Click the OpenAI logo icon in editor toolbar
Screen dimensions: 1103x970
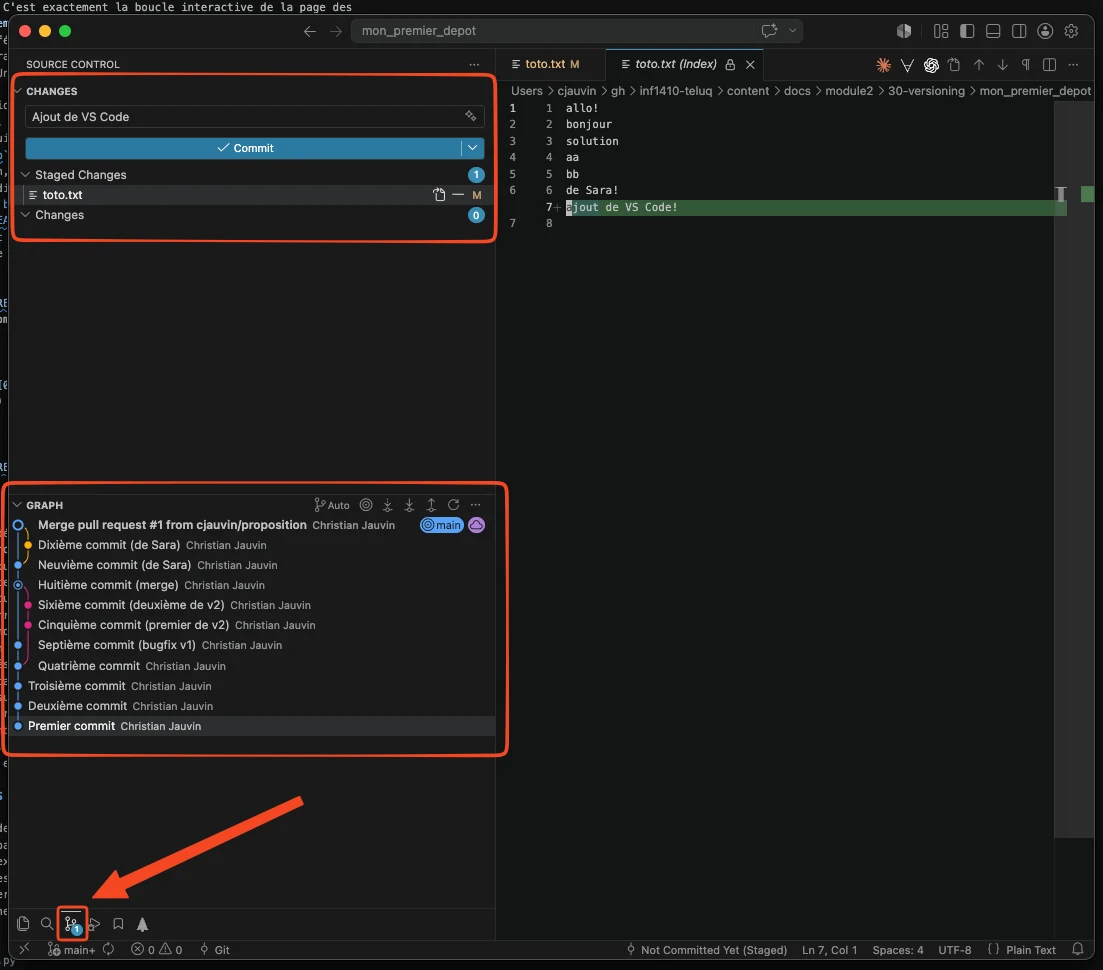(931, 65)
